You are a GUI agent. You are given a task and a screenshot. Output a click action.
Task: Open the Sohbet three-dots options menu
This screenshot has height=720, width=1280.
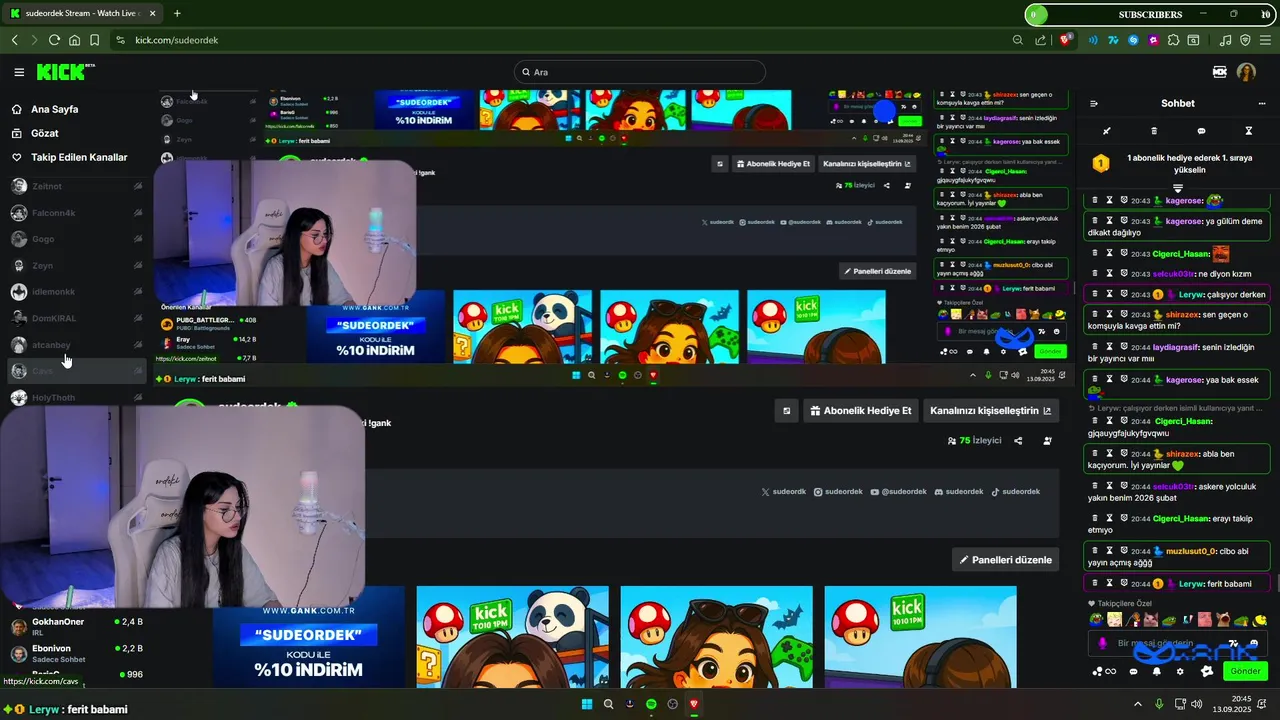pyautogui.click(x=1261, y=103)
